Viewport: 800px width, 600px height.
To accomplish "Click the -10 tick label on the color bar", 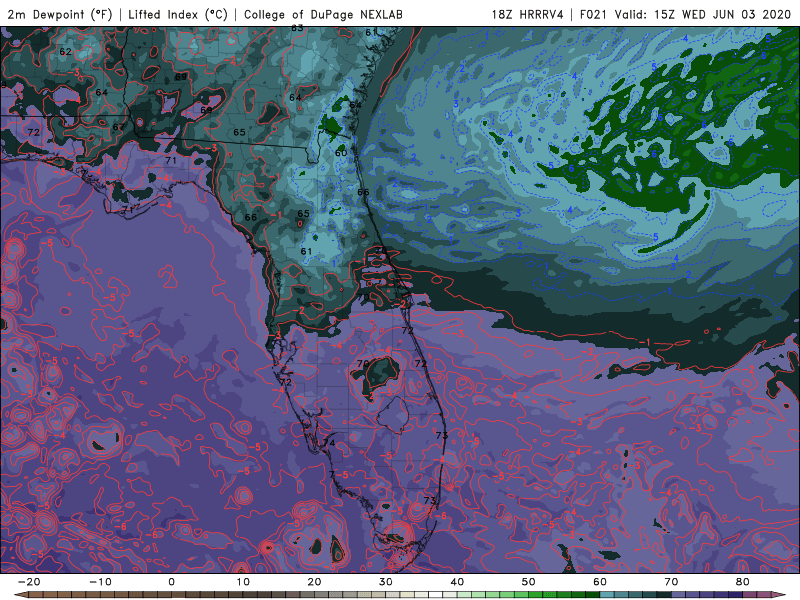I will click(100, 582).
